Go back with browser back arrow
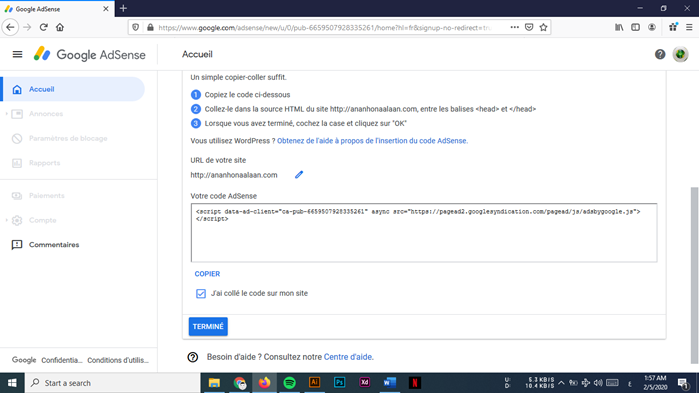The height and width of the screenshot is (393, 699). pos(10,27)
